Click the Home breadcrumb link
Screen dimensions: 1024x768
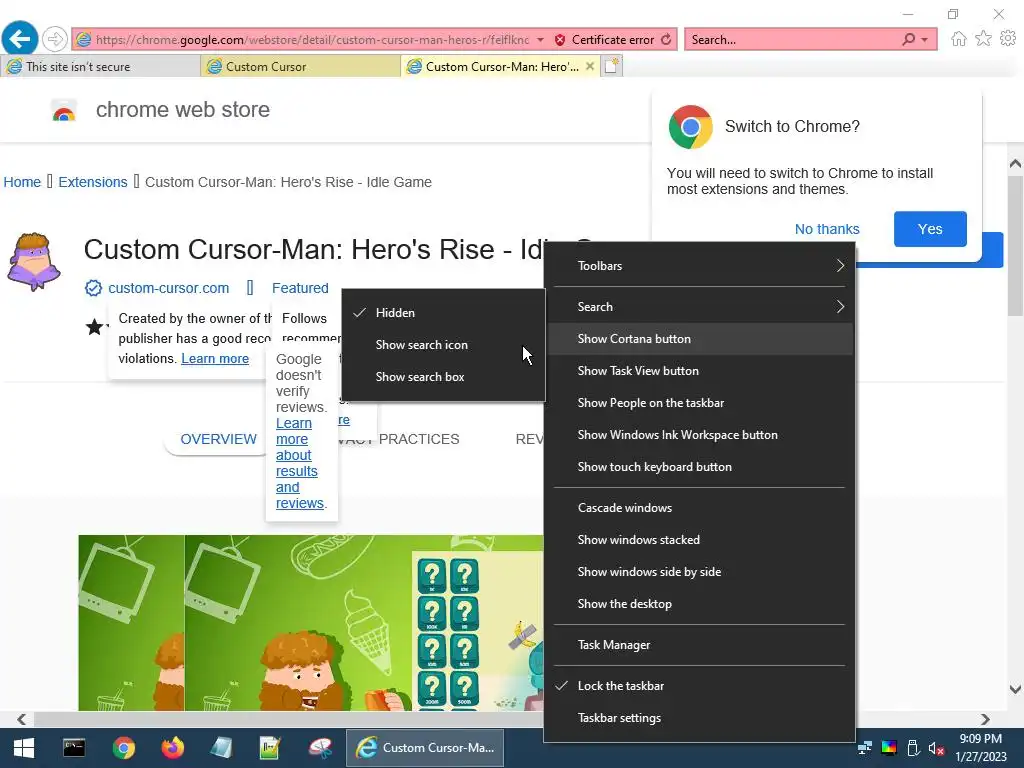point(22,182)
